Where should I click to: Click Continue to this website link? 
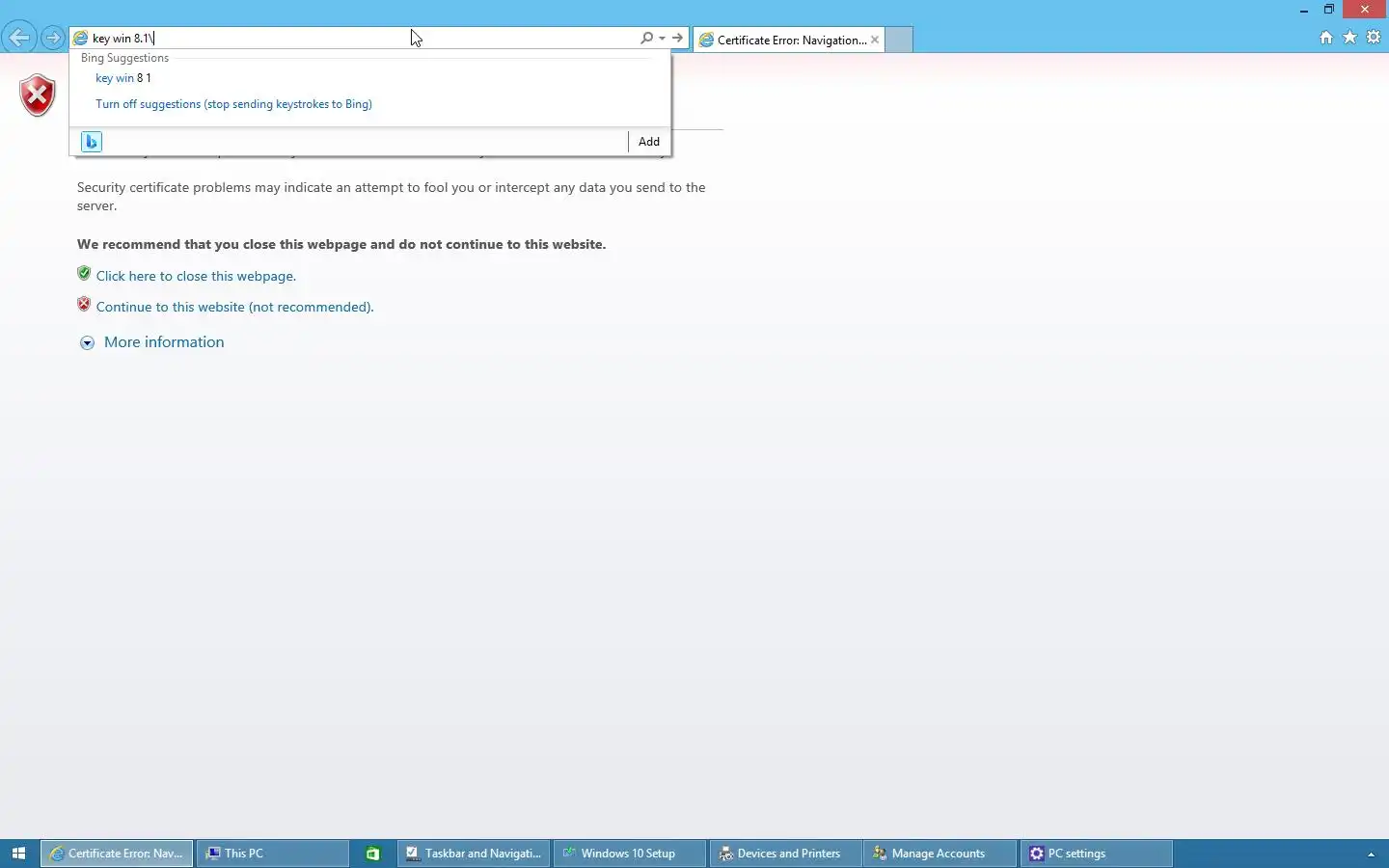234,307
